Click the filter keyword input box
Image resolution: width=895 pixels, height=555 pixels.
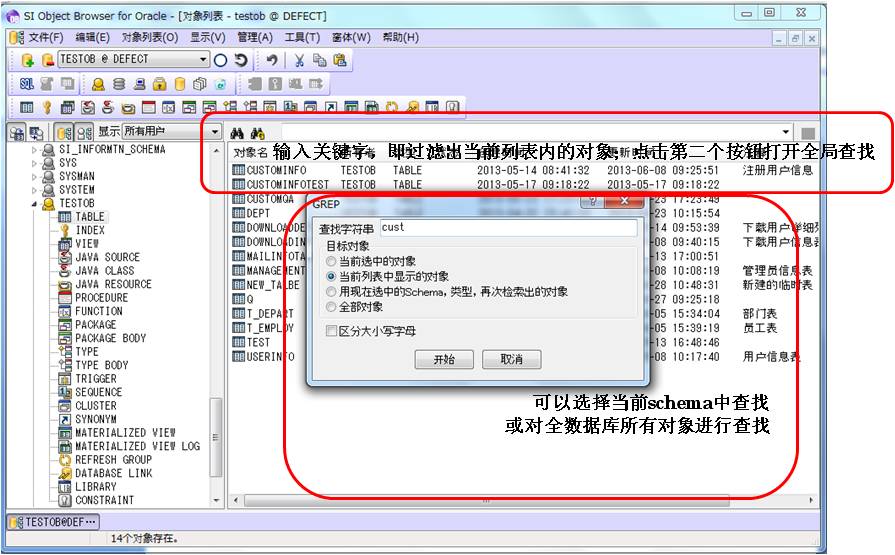[x=531, y=132]
